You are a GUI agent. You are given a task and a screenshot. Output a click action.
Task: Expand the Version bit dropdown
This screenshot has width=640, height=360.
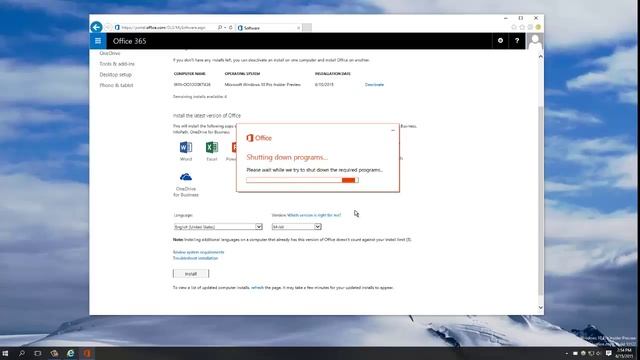pyautogui.click(x=297, y=227)
